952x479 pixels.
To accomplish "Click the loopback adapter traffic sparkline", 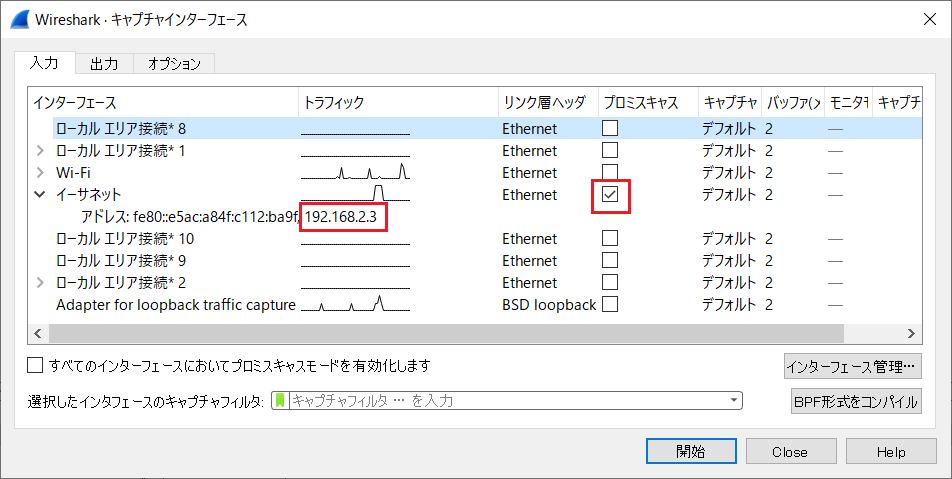I will tap(356, 304).
